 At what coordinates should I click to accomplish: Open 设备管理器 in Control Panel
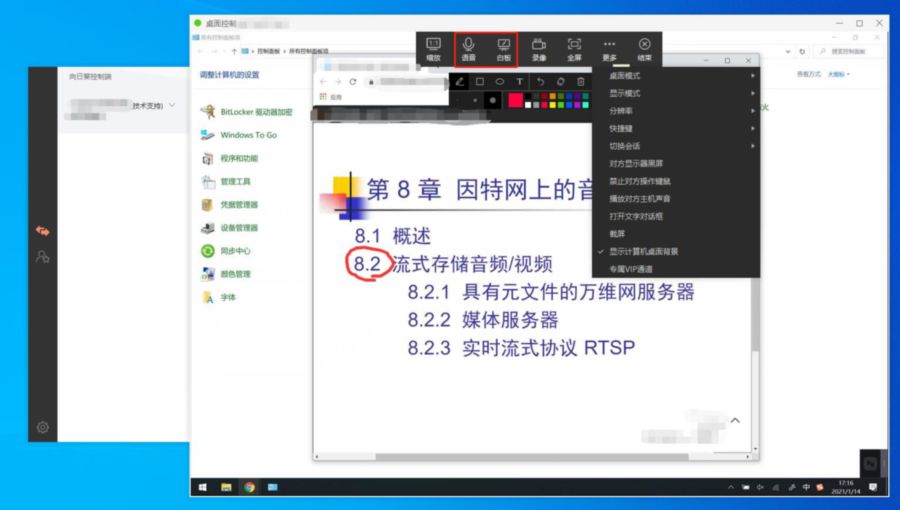230,228
